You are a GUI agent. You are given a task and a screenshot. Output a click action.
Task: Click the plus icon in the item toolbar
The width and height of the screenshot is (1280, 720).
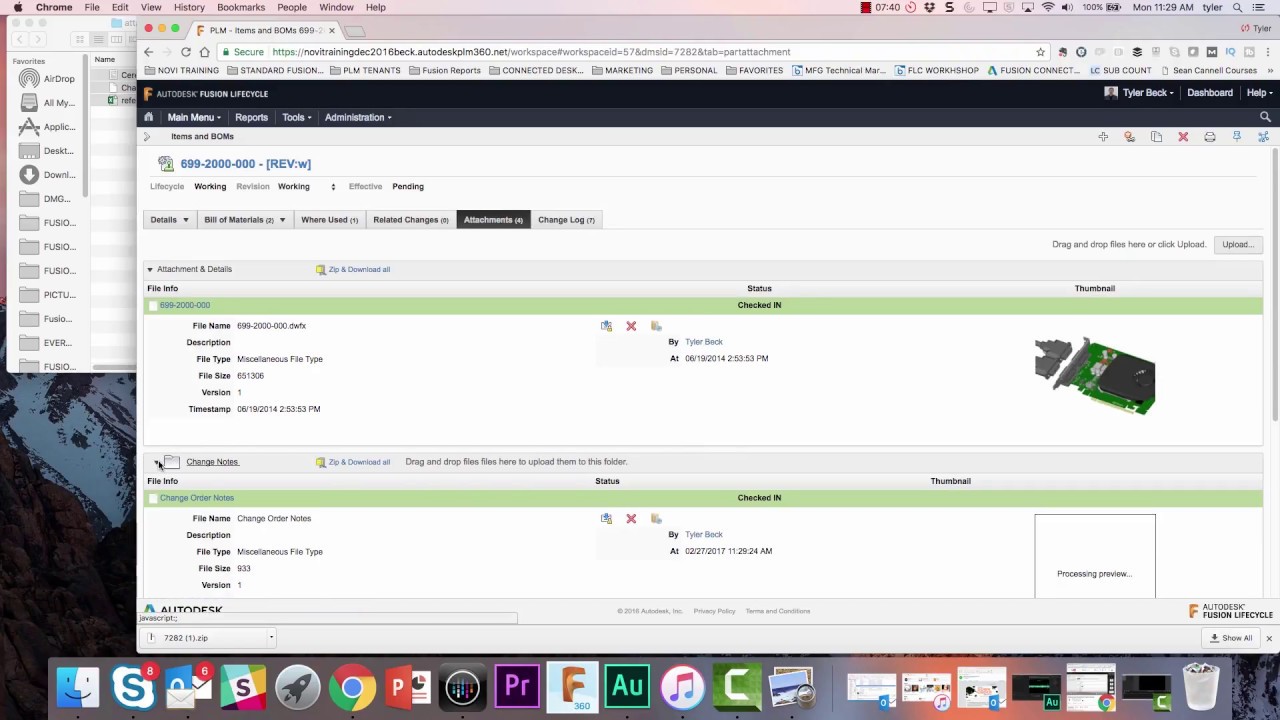1103,137
